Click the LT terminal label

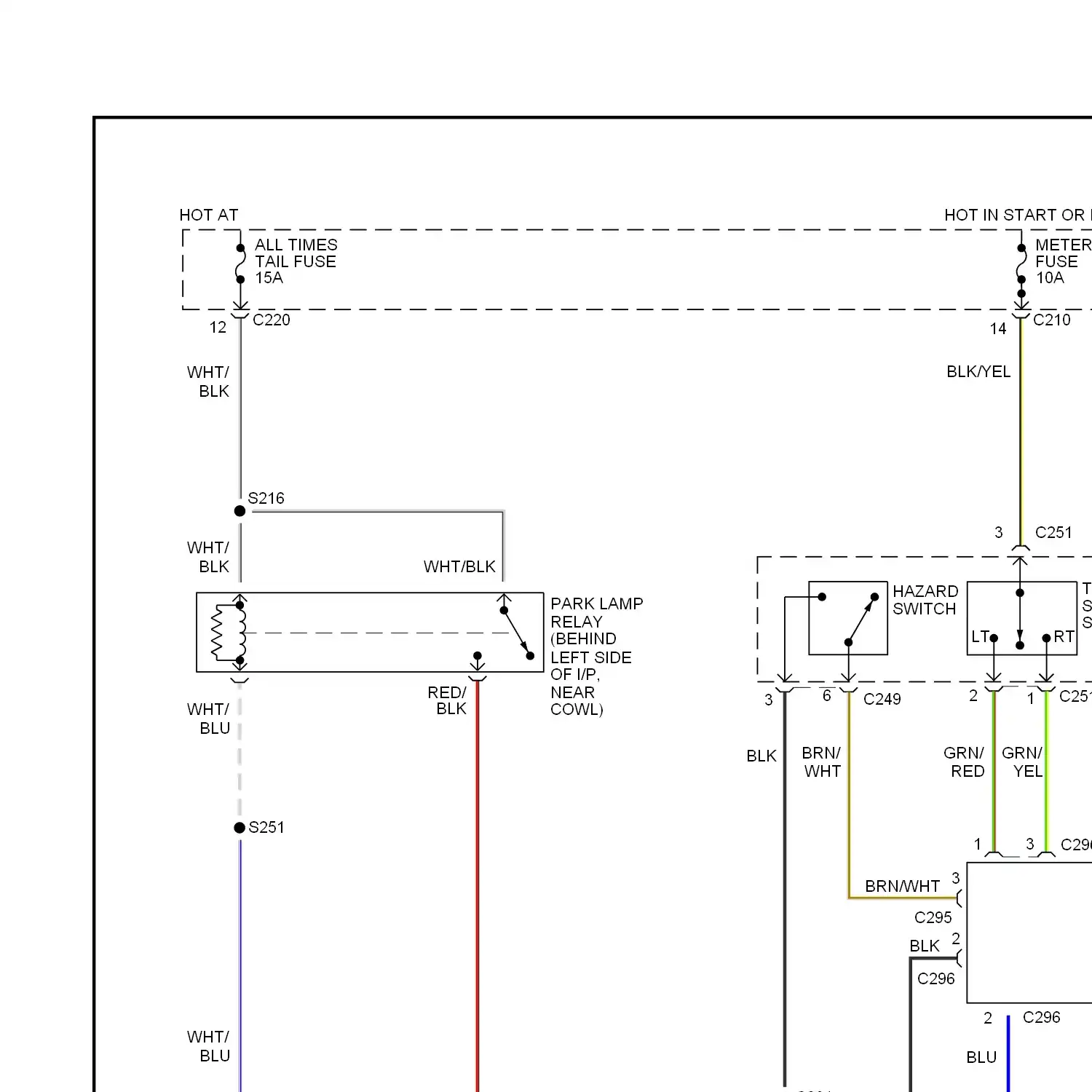pyautogui.click(x=980, y=637)
